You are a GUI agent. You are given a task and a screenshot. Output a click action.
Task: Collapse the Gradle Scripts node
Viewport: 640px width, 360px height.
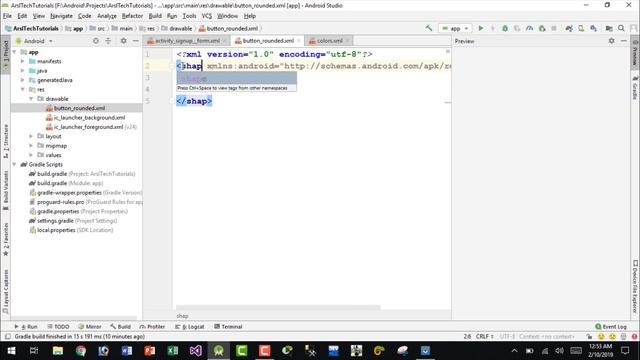click(x=15, y=164)
